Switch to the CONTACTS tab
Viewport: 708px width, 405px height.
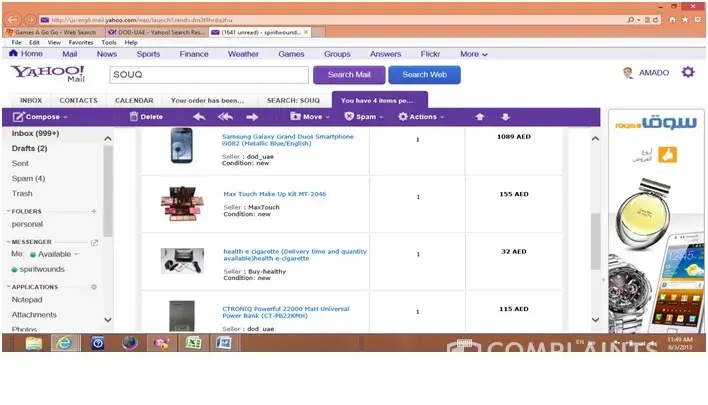[x=78, y=100]
